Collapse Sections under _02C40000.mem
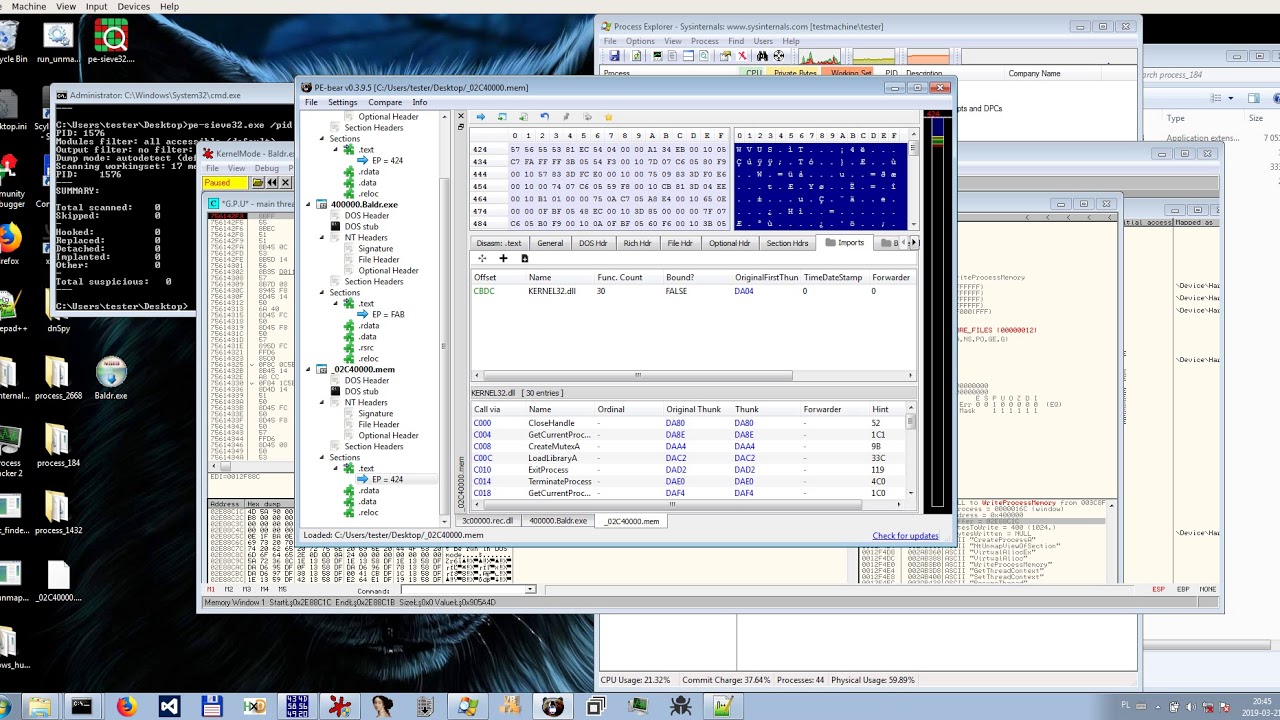The width and height of the screenshot is (1280, 720). click(323, 457)
